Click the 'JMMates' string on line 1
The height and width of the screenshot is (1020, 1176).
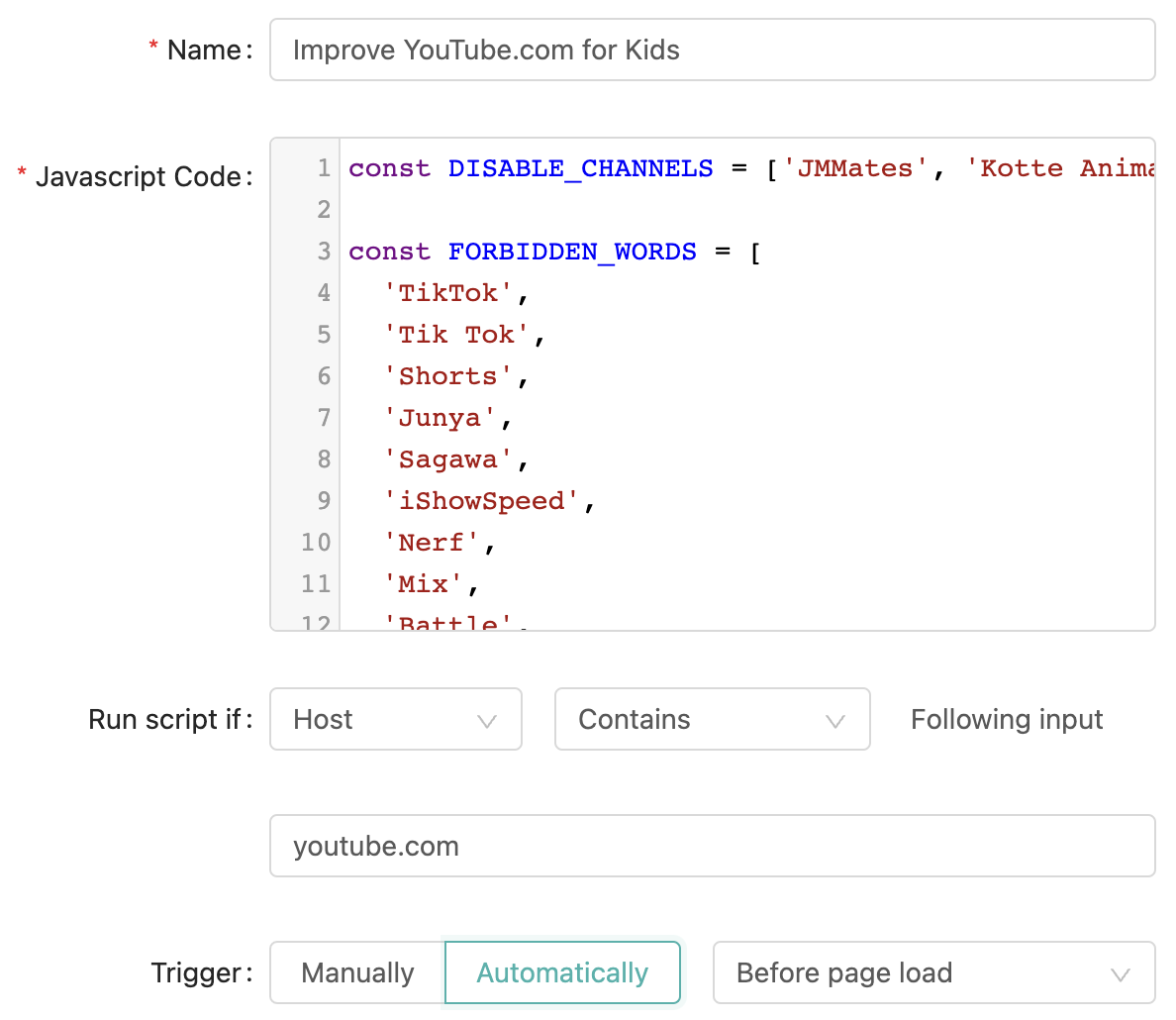855,168
